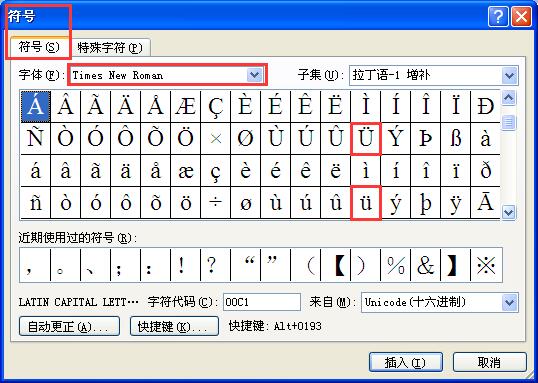
Task: Pick the recently used colon symbol
Action: point(155,265)
